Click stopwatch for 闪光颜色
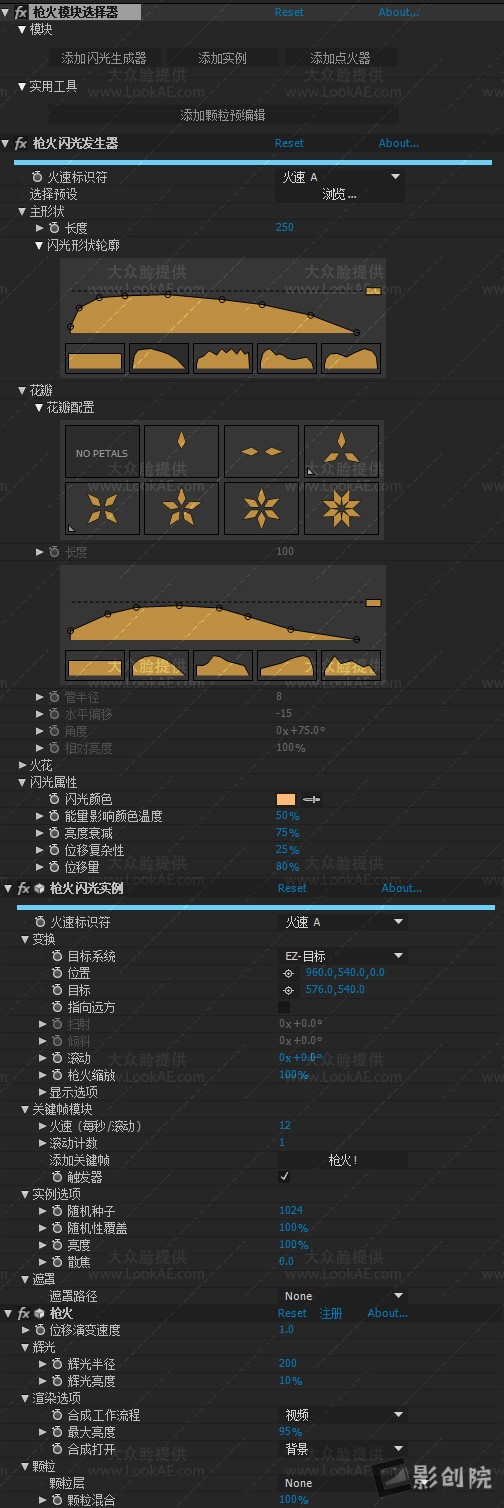This screenshot has width=504, height=1508. click(x=55, y=799)
